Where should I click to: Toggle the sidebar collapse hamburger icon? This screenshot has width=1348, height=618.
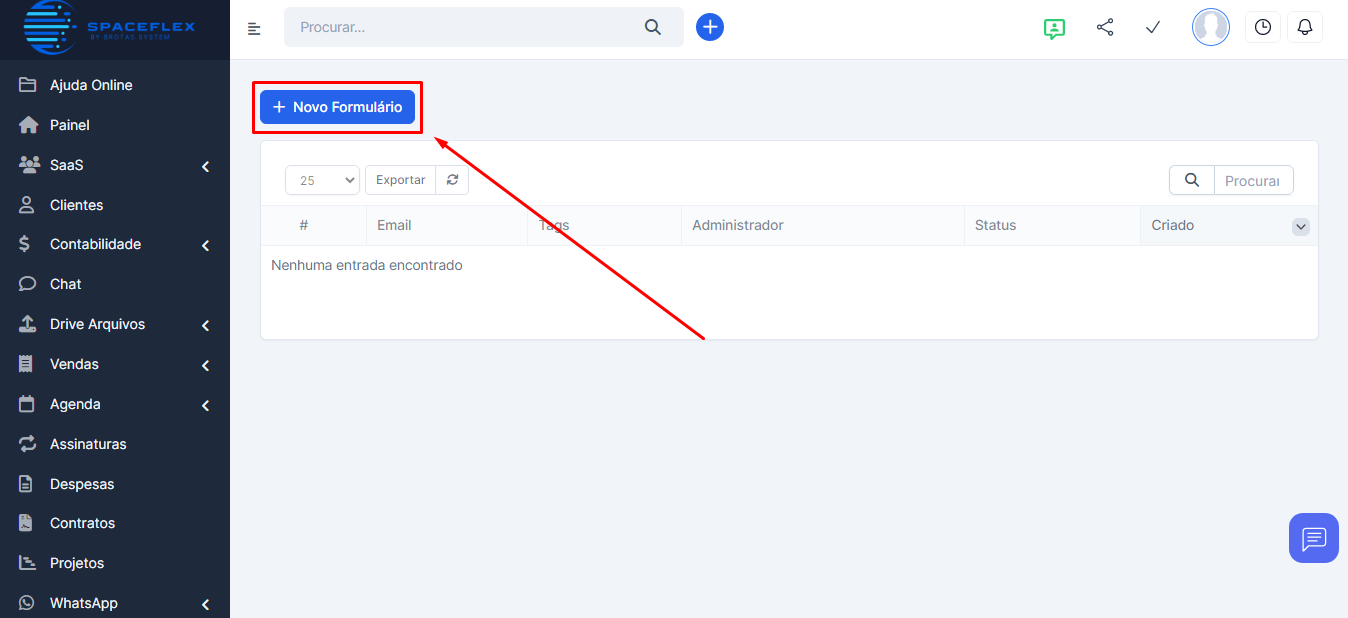pyautogui.click(x=254, y=28)
